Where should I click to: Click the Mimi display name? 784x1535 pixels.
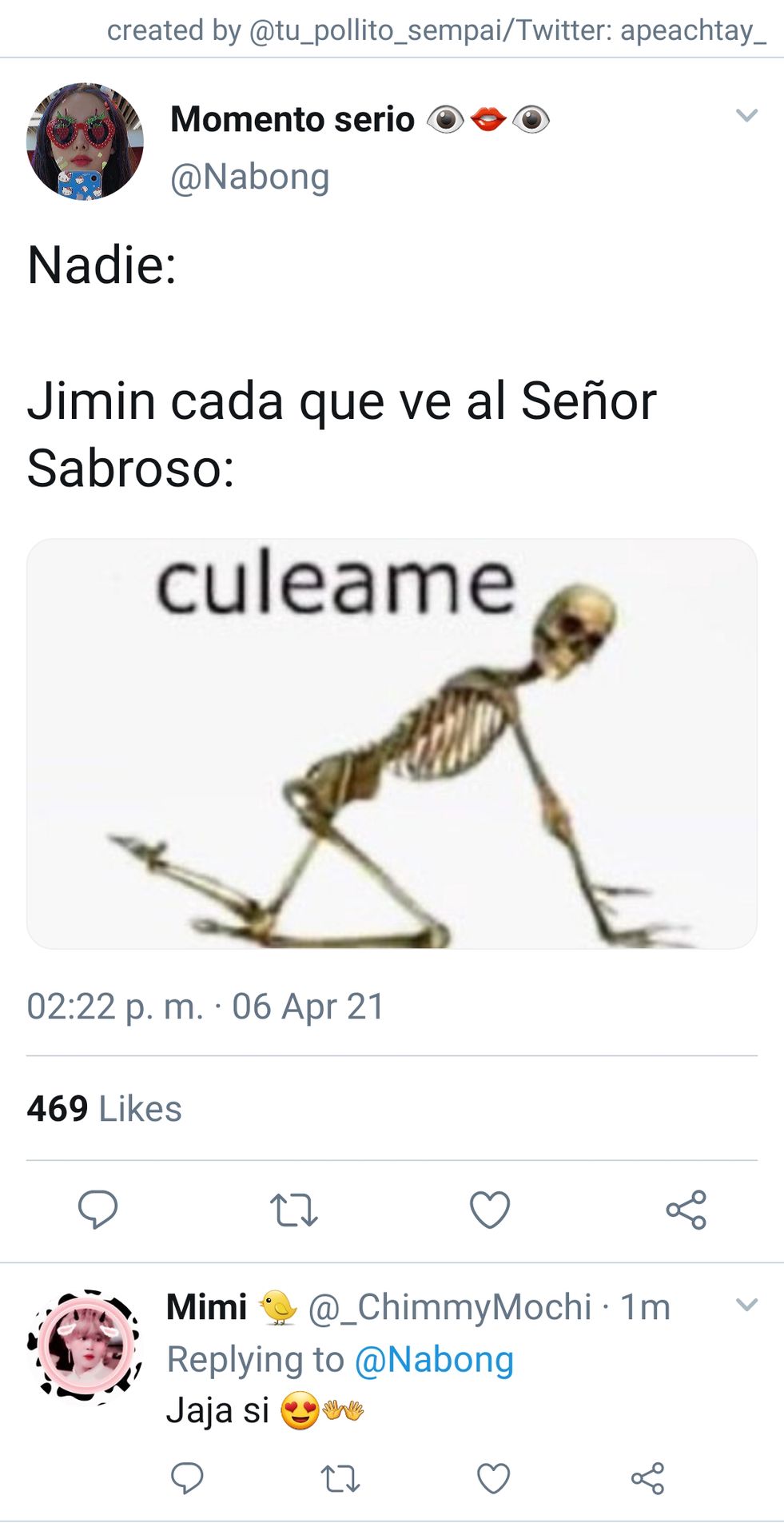click(206, 1307)
